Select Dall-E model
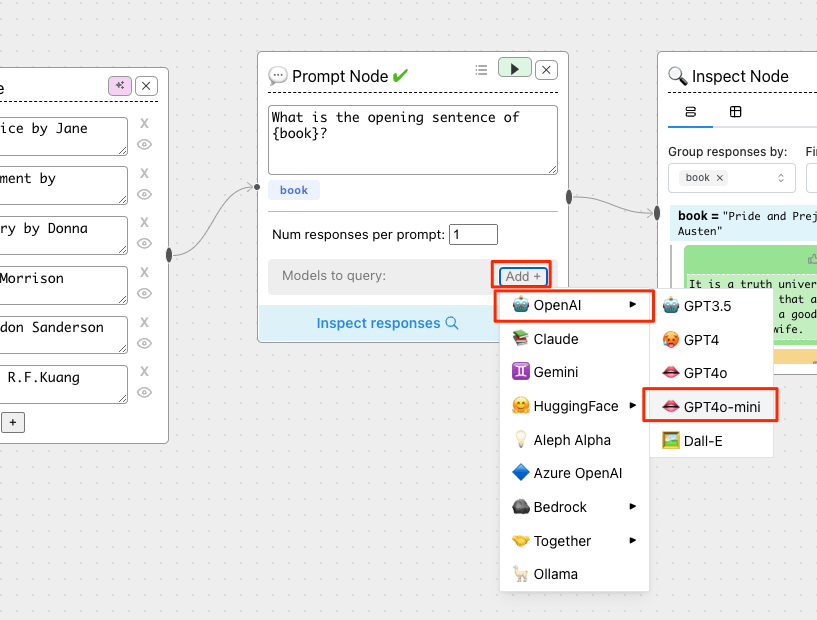Image resolution: width=817 pixels, height=620 pixels. 711,441
